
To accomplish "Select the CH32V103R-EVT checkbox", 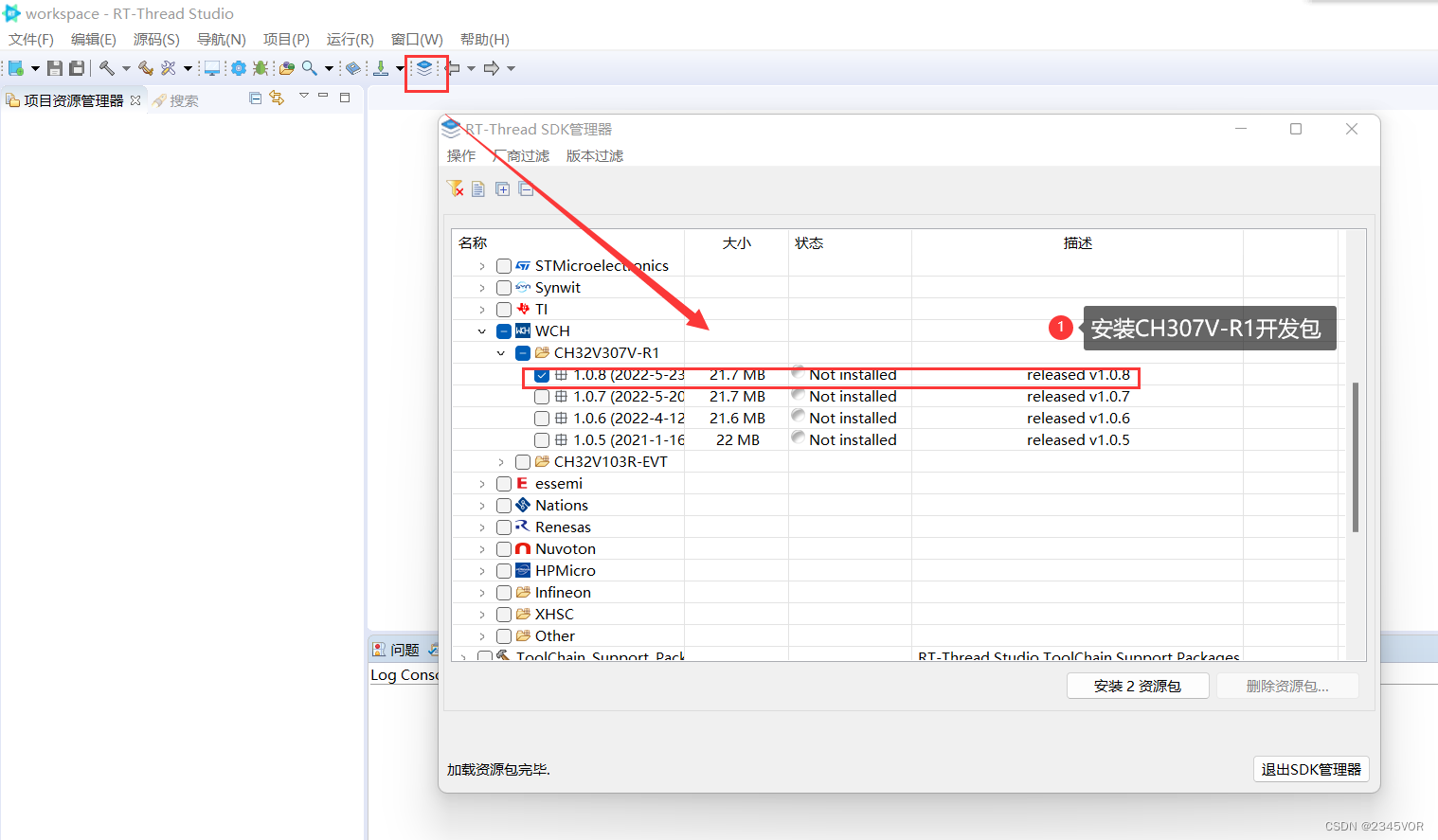I will click(523, 461).
